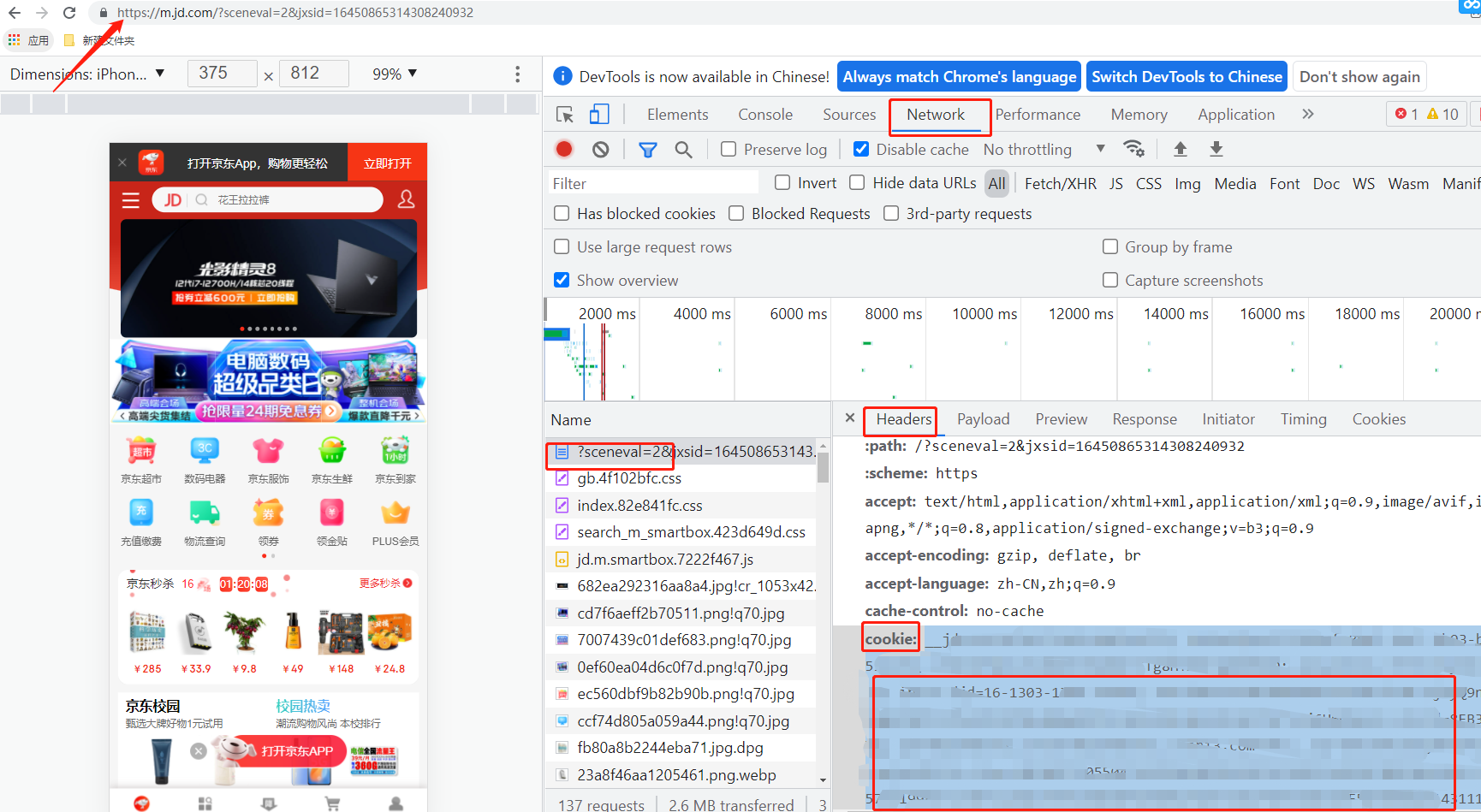Open PLUS会员 category icon
This screenshot has width=1481, height=812.
396,522
